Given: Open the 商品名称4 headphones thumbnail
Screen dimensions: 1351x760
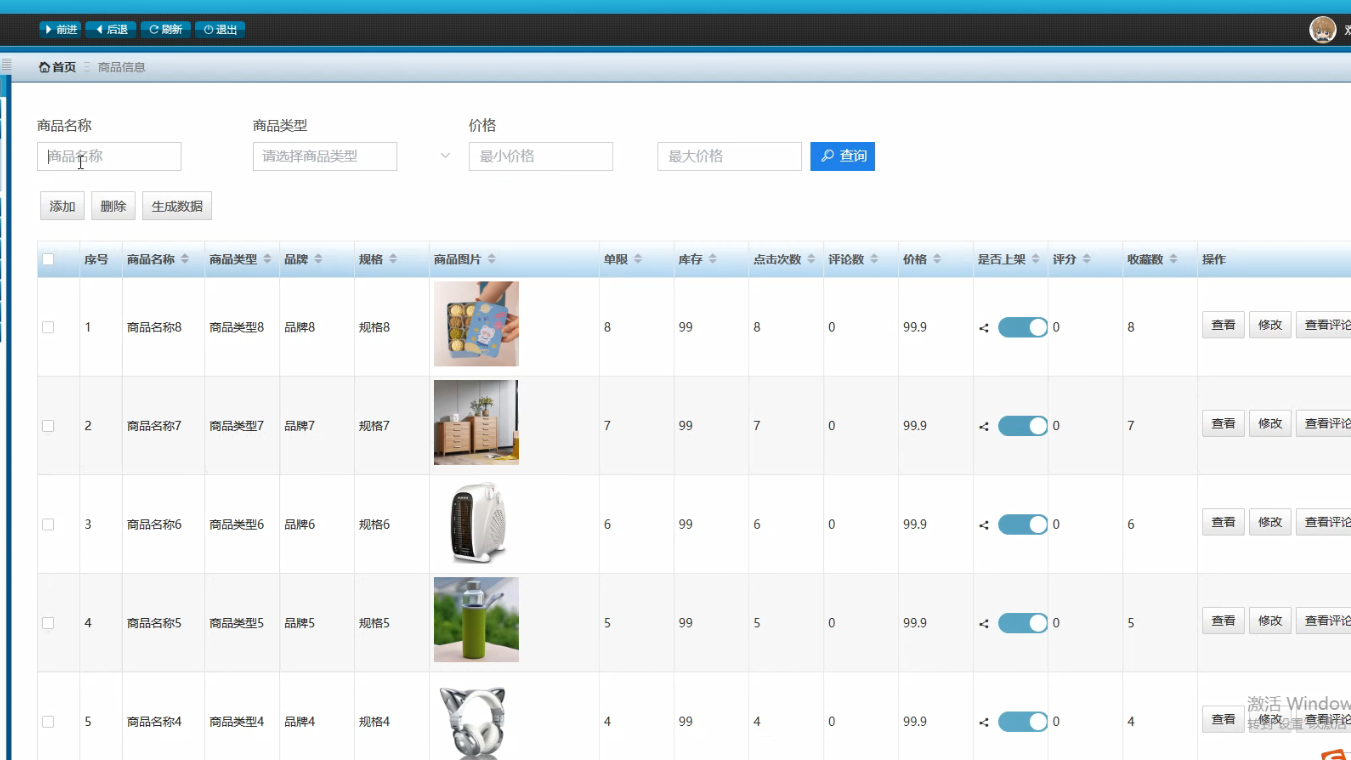Looking at the screenshot, I should point(476,718).
